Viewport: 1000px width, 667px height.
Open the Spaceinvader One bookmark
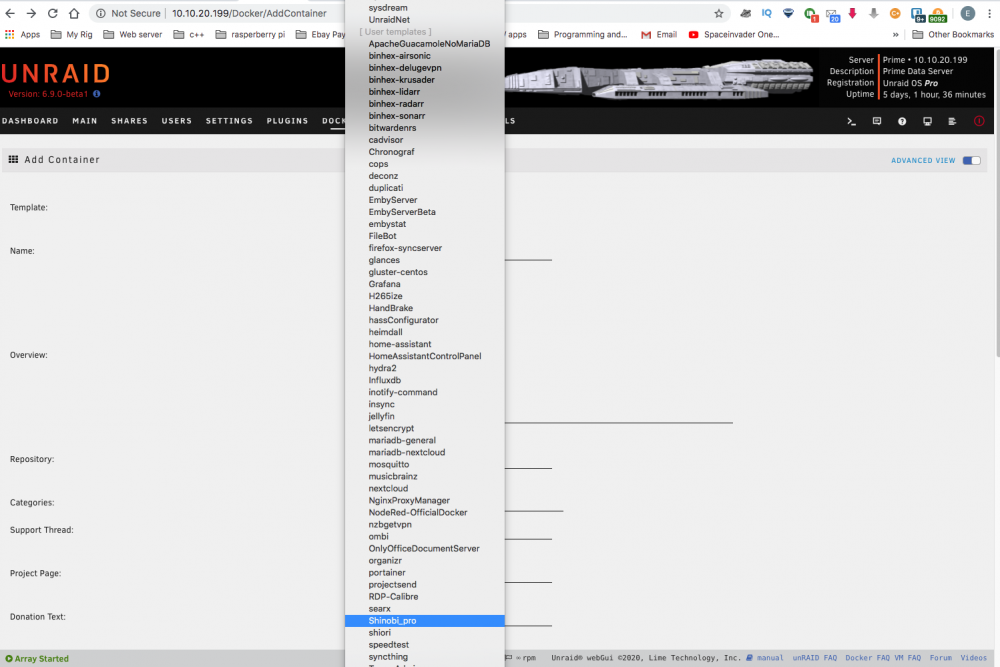(x=734, y=34)
